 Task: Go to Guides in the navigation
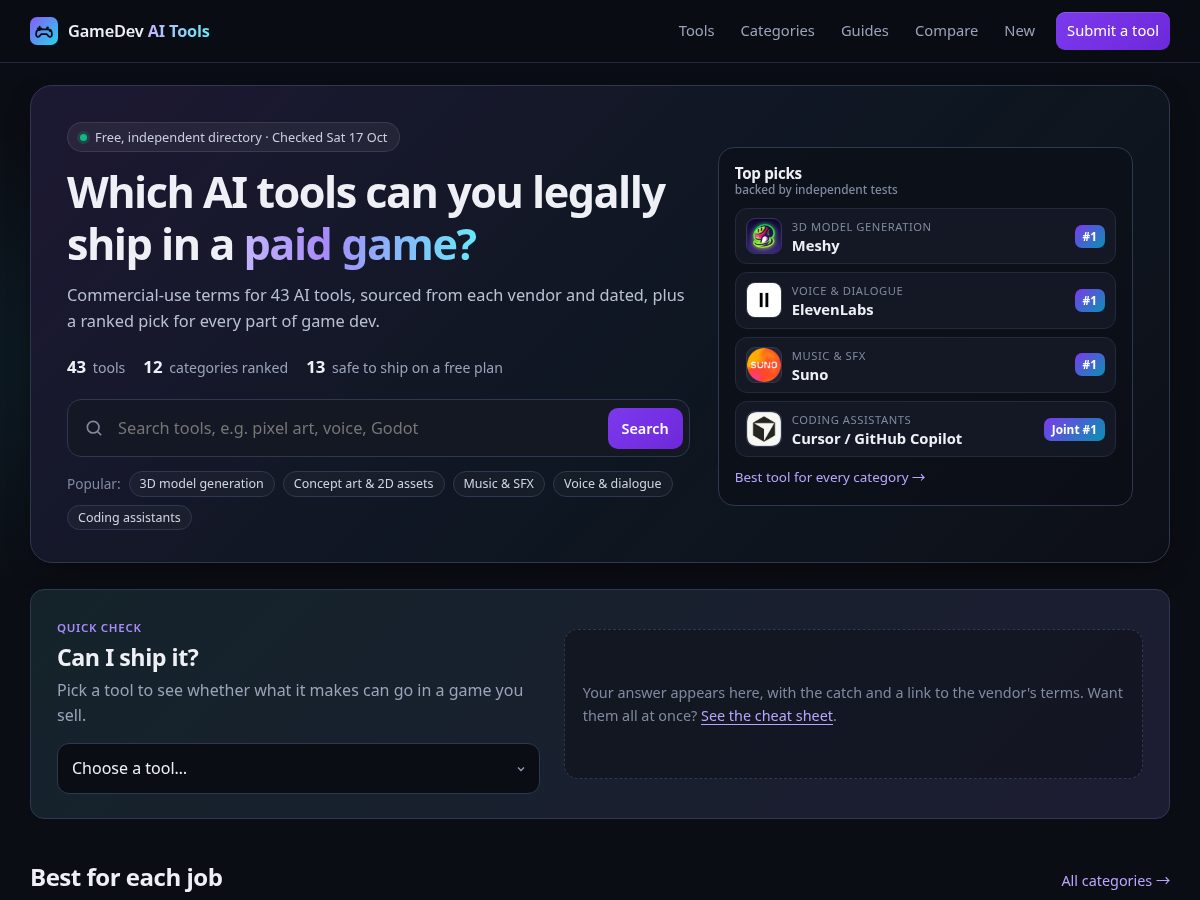point(865,31)
